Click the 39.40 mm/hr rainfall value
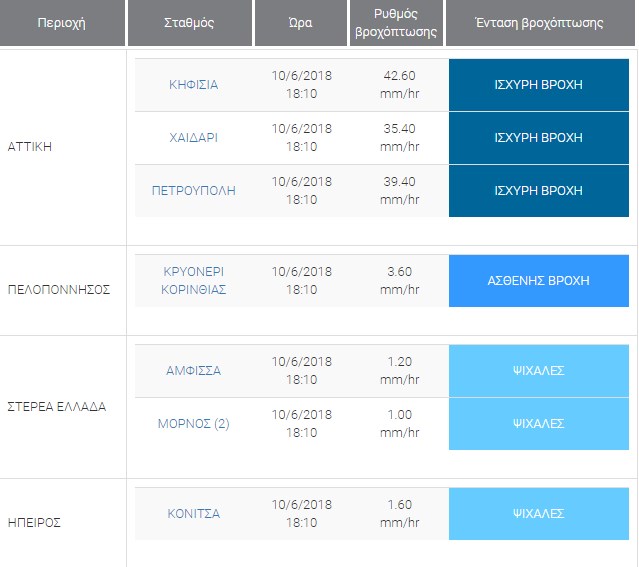639x567 pixels. 399,191
